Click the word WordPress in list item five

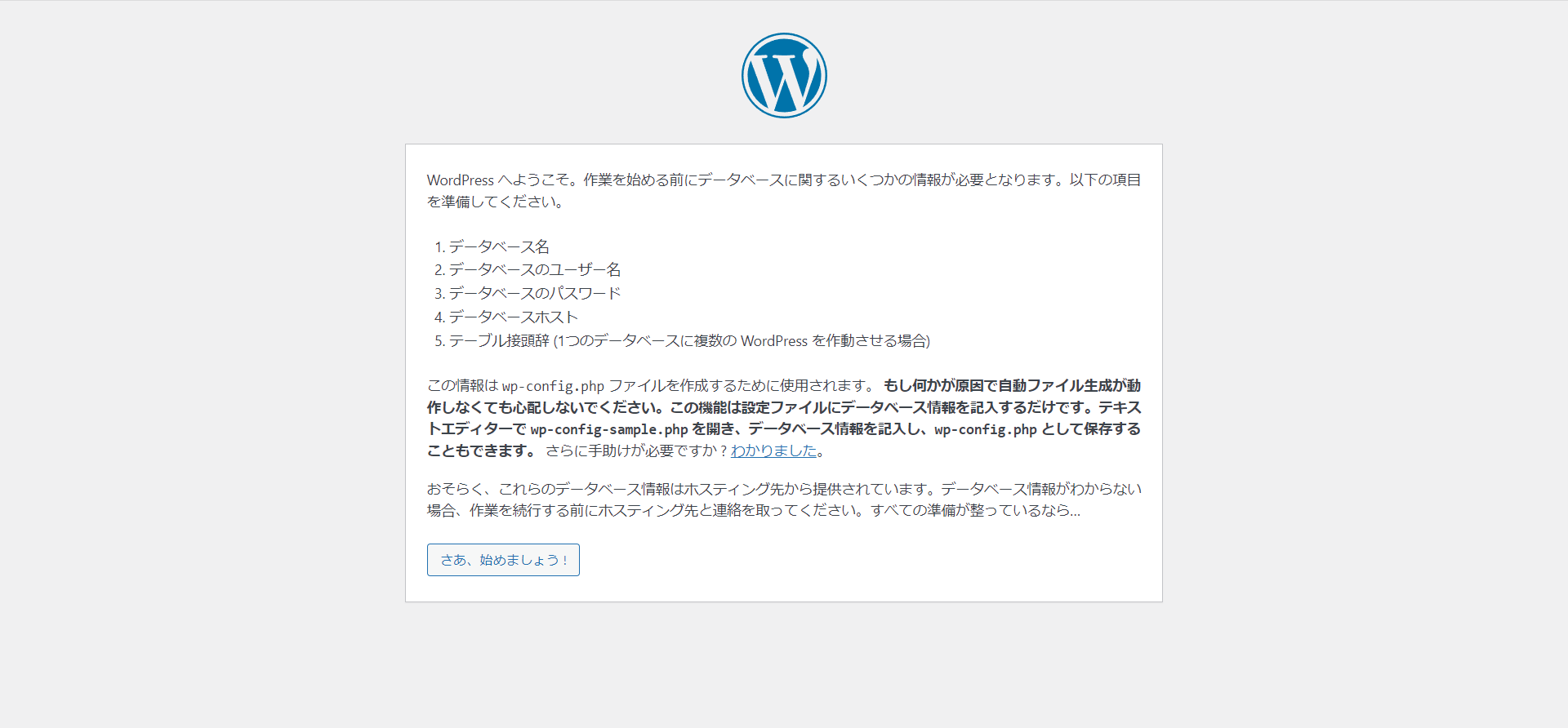point(774,340)
